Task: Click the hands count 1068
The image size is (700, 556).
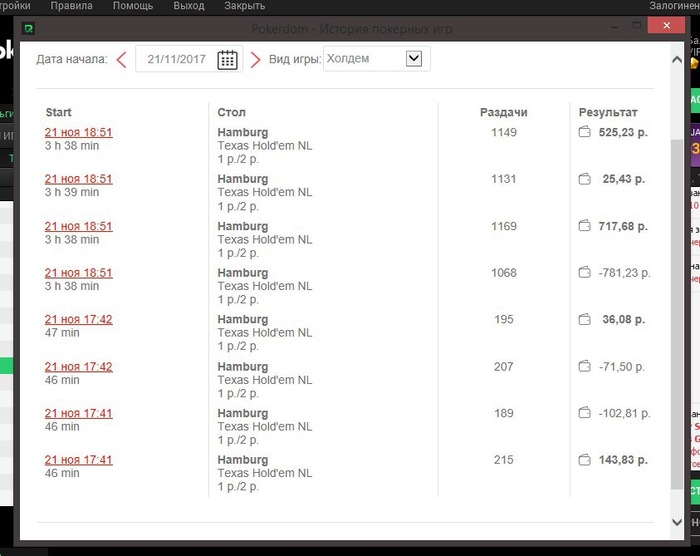Action: (504, 272)
